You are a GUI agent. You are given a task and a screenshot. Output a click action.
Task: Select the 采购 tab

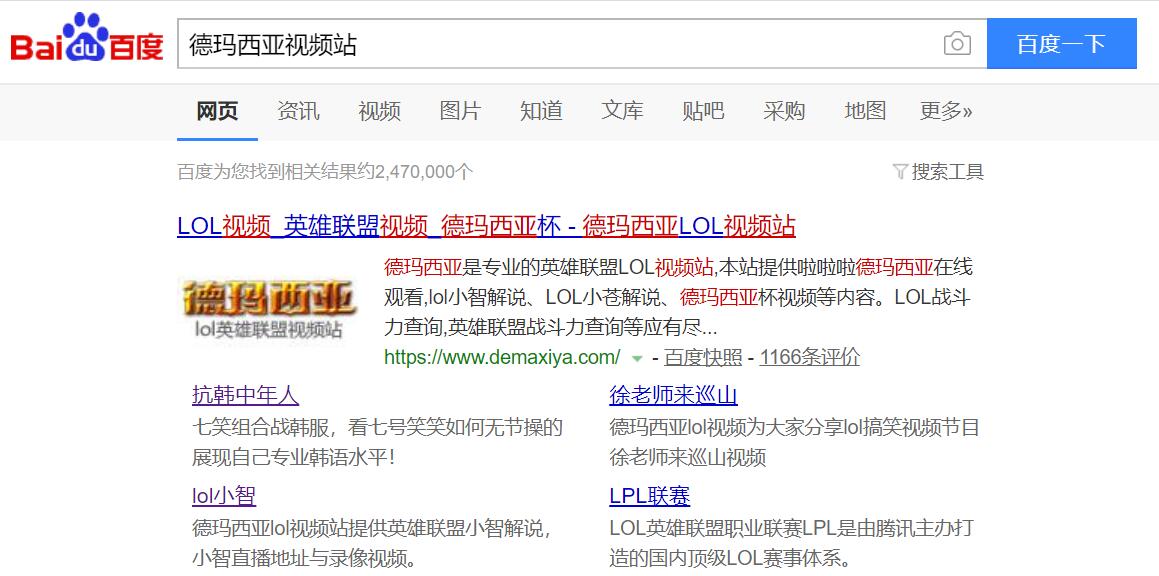(784, 111)
